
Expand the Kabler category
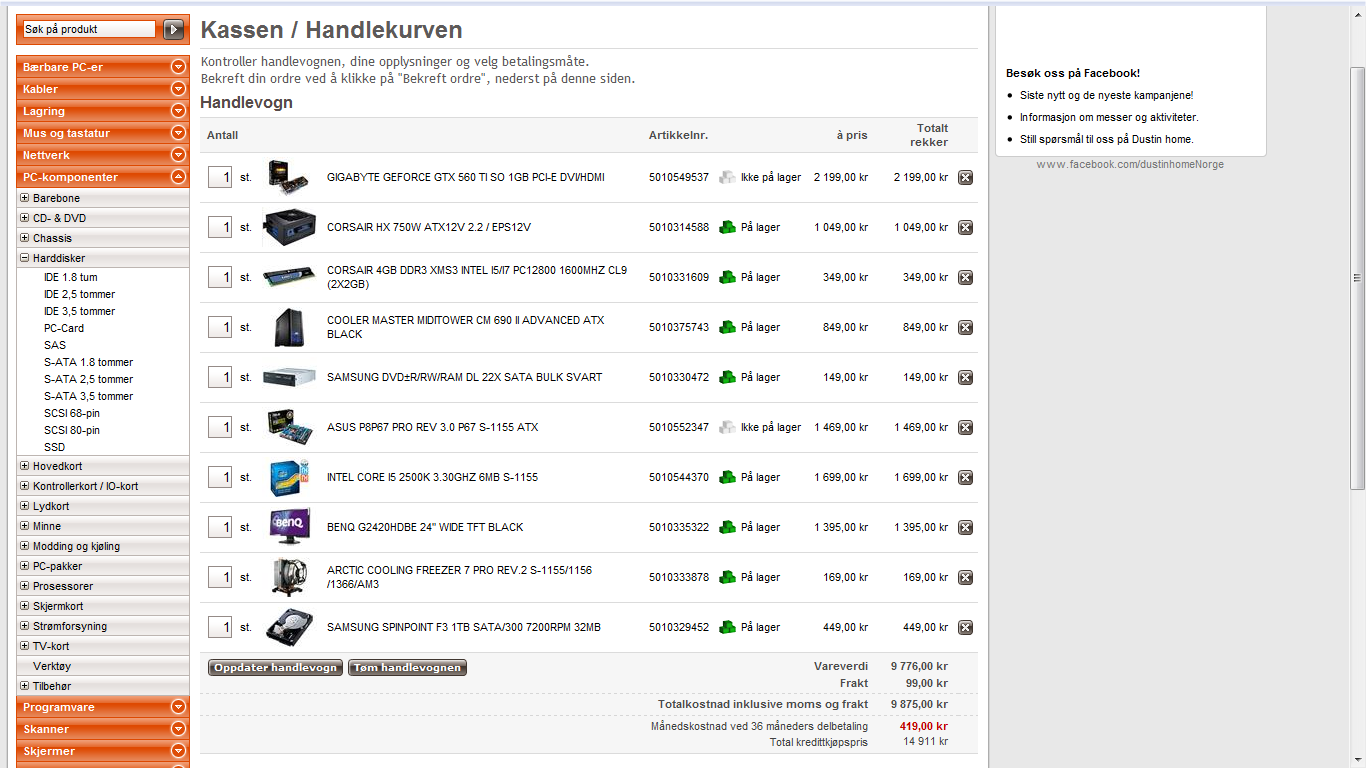click(178, 89)
